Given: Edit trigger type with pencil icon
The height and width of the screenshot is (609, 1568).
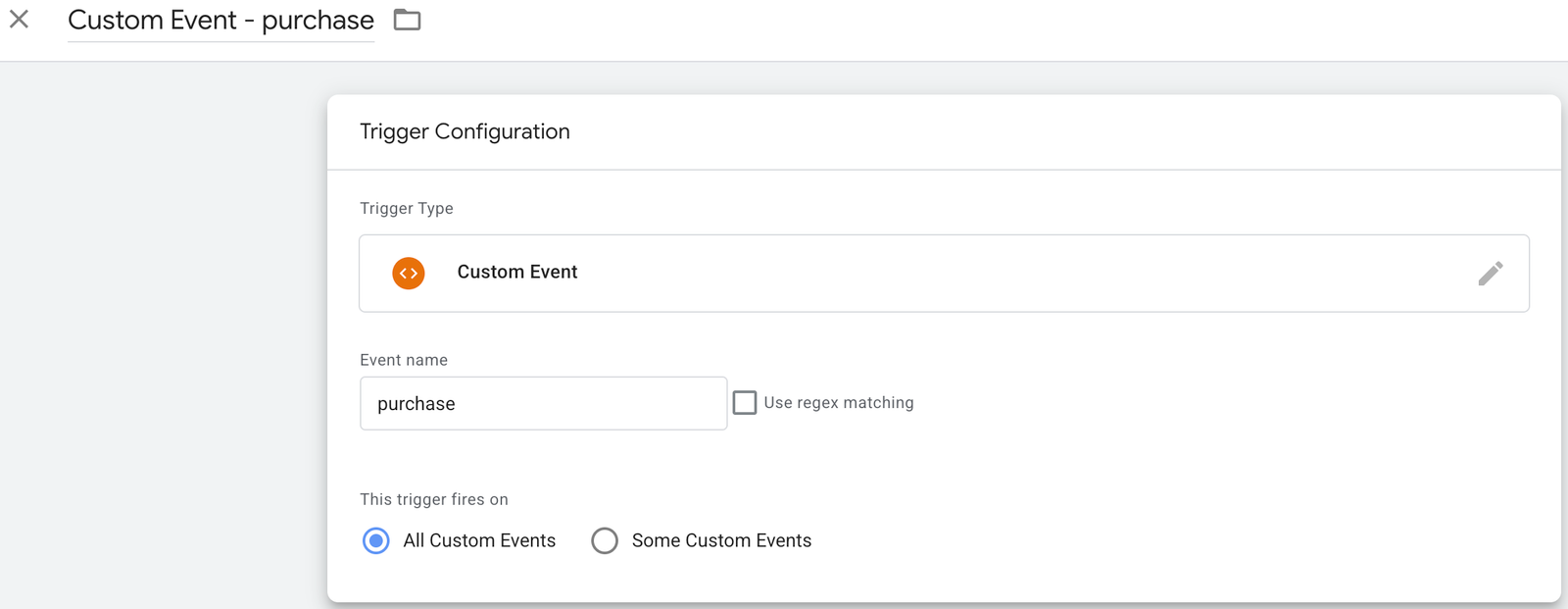Looking at the screenshot, I should click(x=1491, y=273).
